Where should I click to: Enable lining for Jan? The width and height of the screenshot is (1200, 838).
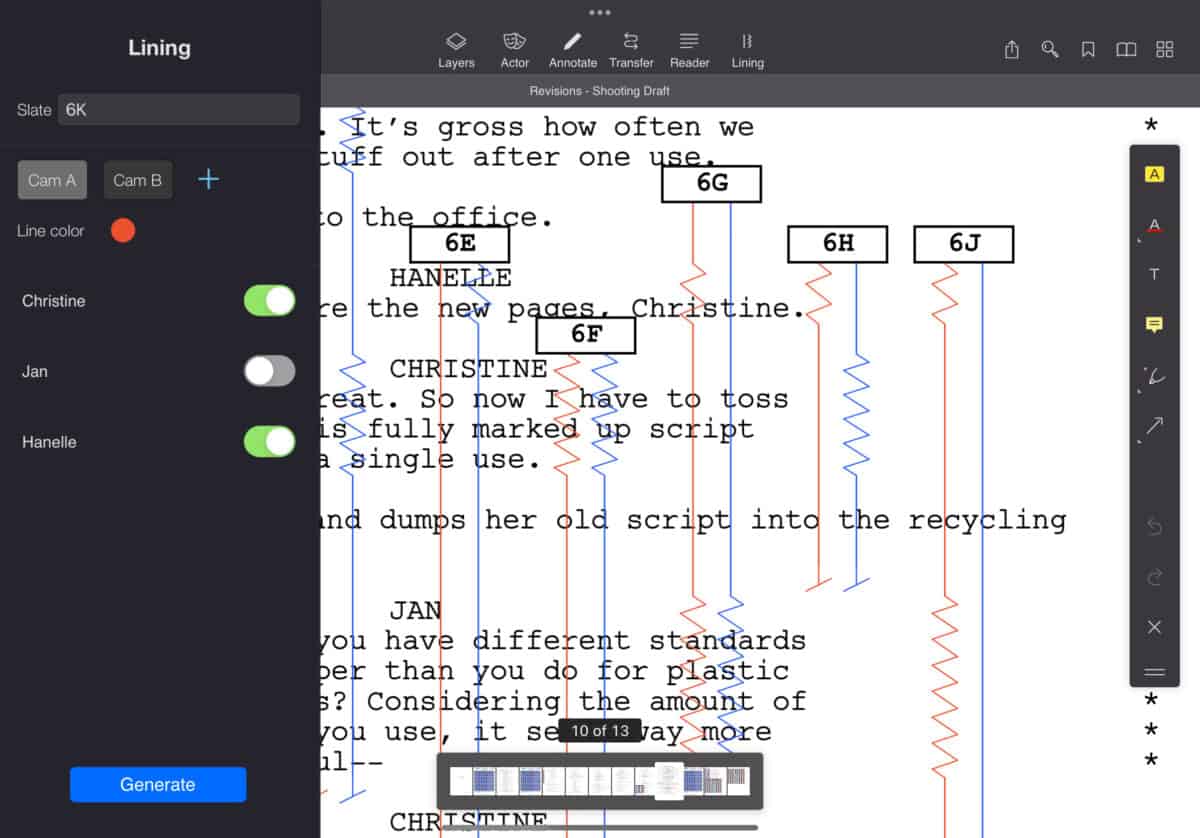268,371
